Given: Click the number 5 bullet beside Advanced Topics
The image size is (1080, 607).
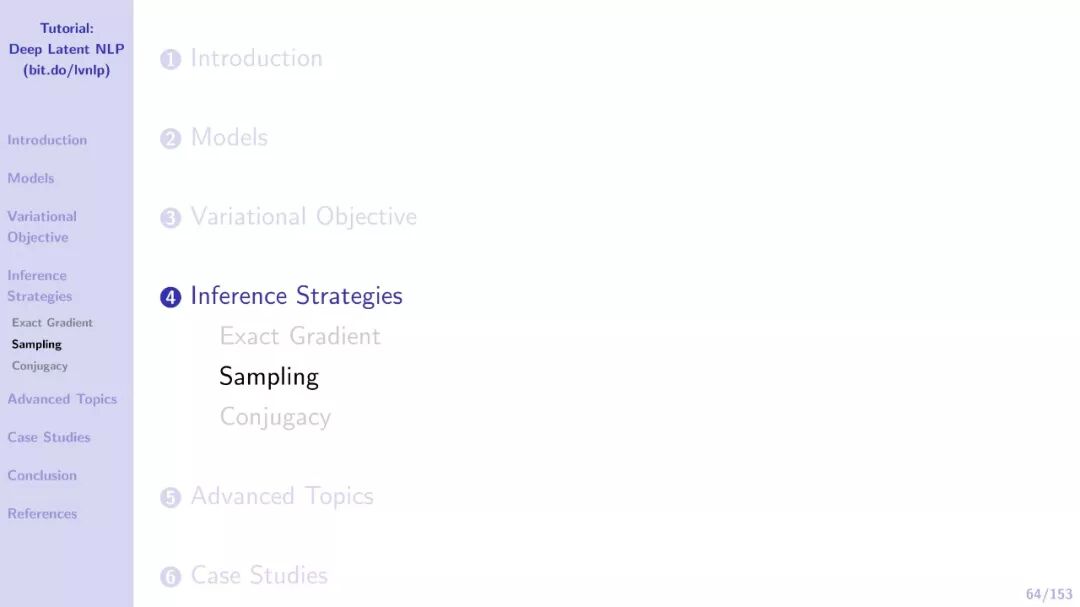Looking at the screenshot, I should [170, 497].
